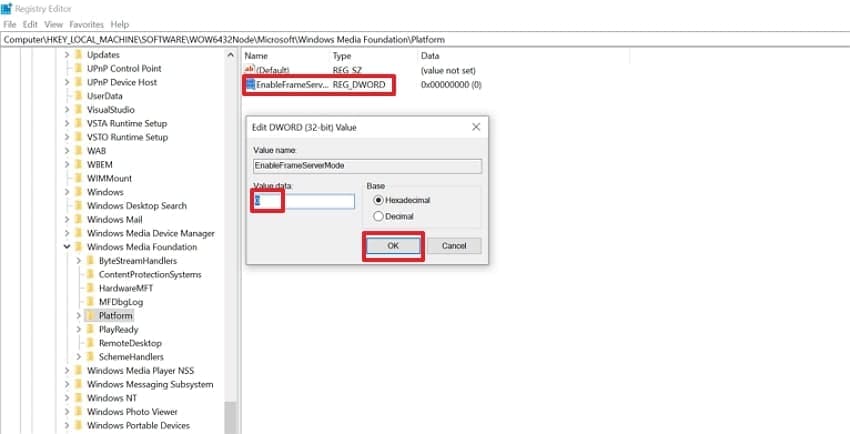Click the registry path address bar
This screenshot has height=434, width=850.
[x=425, y=40]
